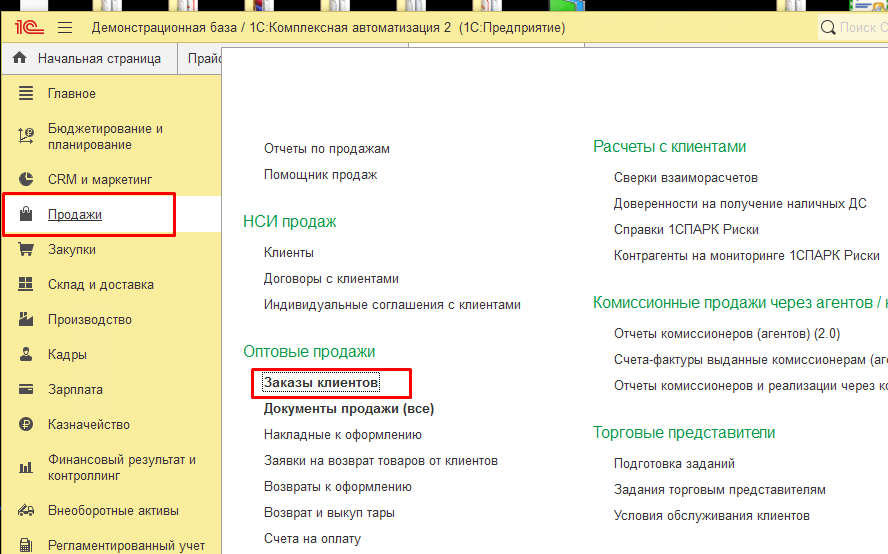Open the Закупки section
888x554 pixels.
point(71,250)
